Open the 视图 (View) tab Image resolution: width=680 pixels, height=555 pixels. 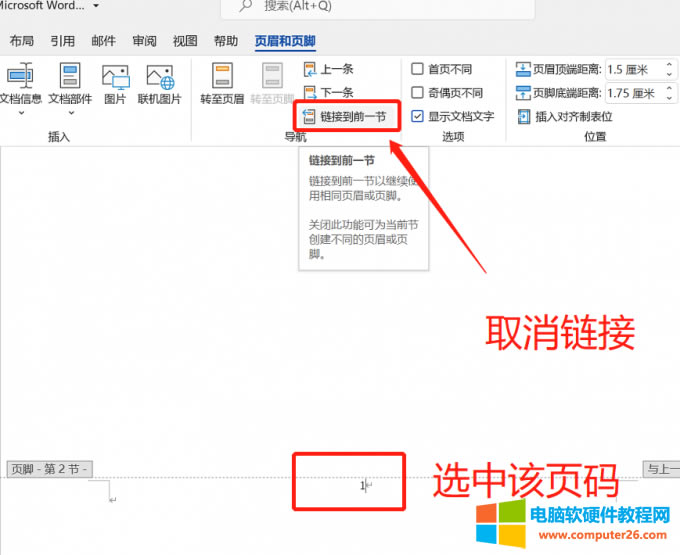(185, 41)
